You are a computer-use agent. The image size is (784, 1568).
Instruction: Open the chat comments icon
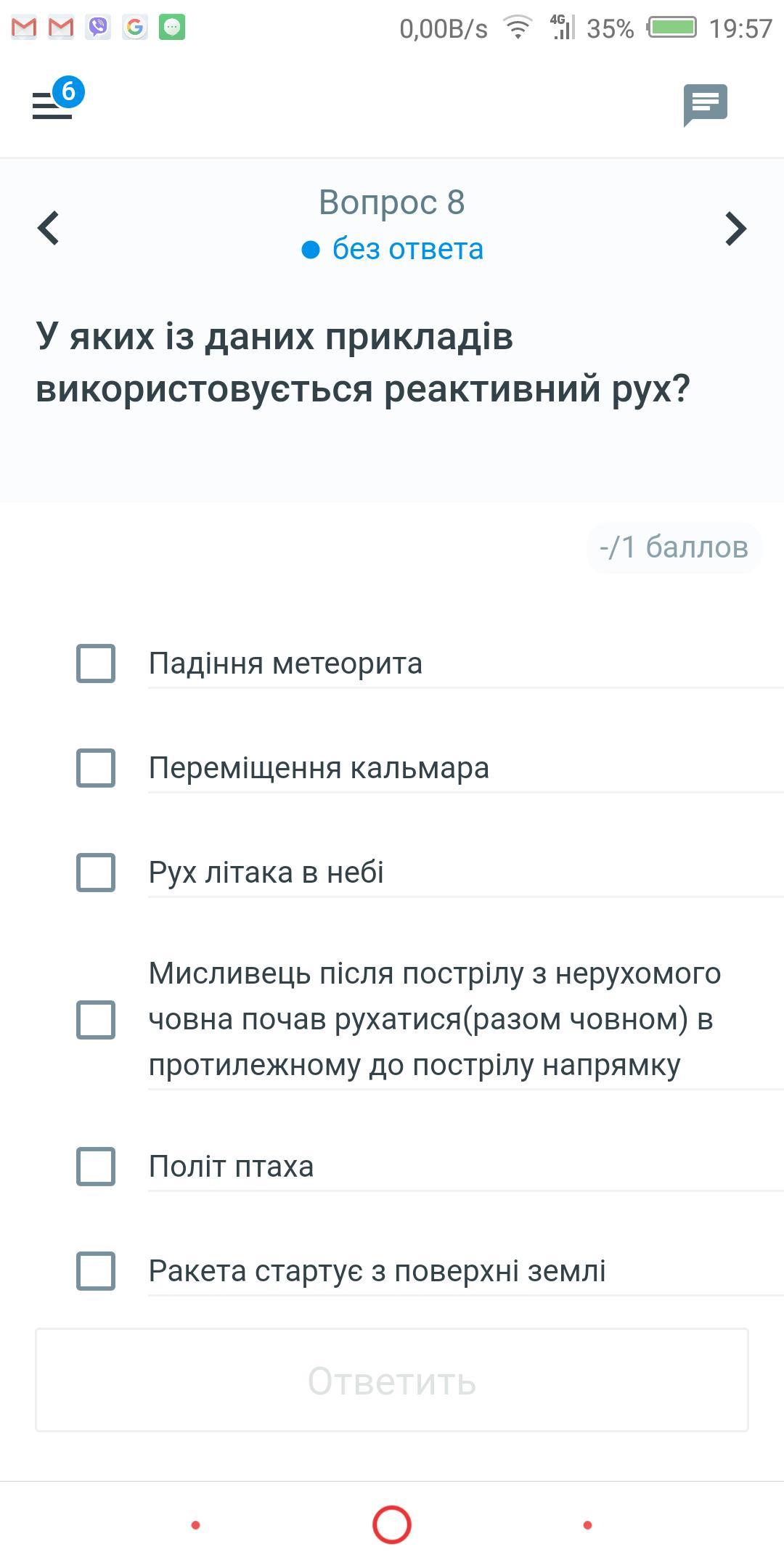click(705, 105)
